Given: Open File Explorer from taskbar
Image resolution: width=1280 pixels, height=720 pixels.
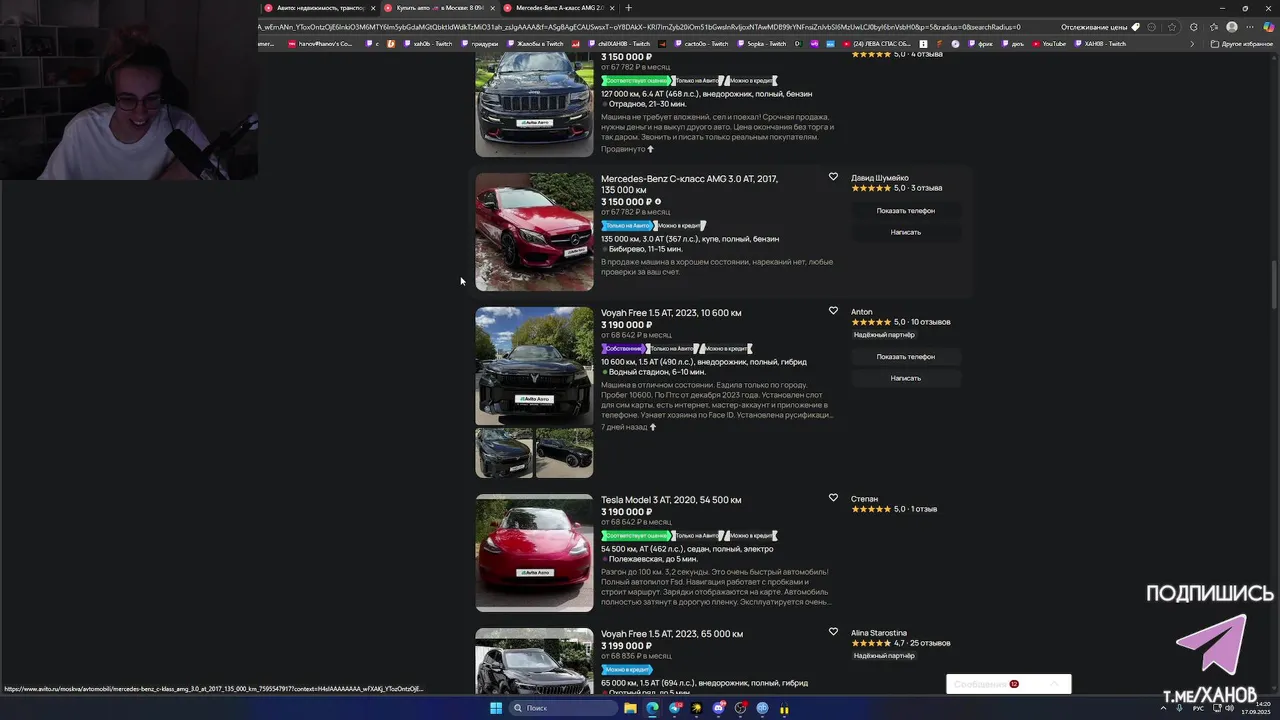Looking at the screenshot, I should 630,708.
